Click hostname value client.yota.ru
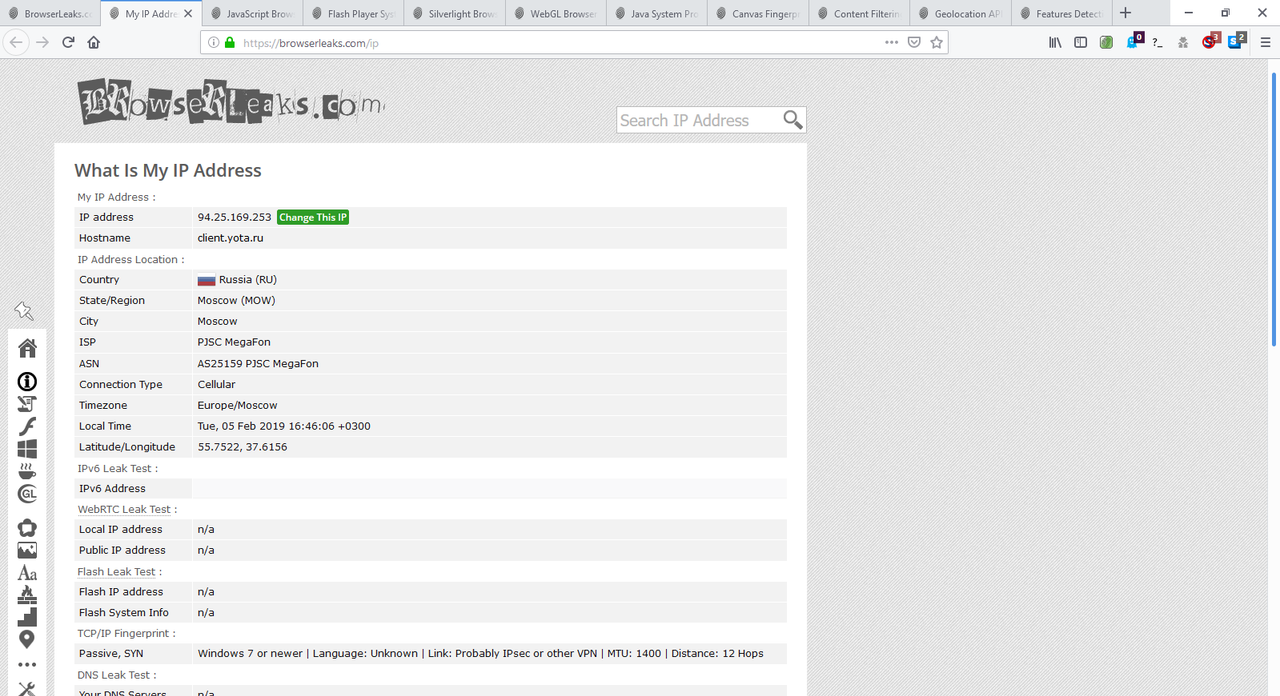Viewport: 1280px width, 696px height. pos(230,238)
